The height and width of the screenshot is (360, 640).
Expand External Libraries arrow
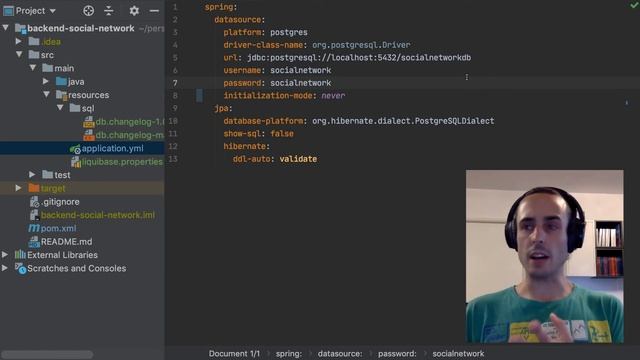tap(5, 254)
